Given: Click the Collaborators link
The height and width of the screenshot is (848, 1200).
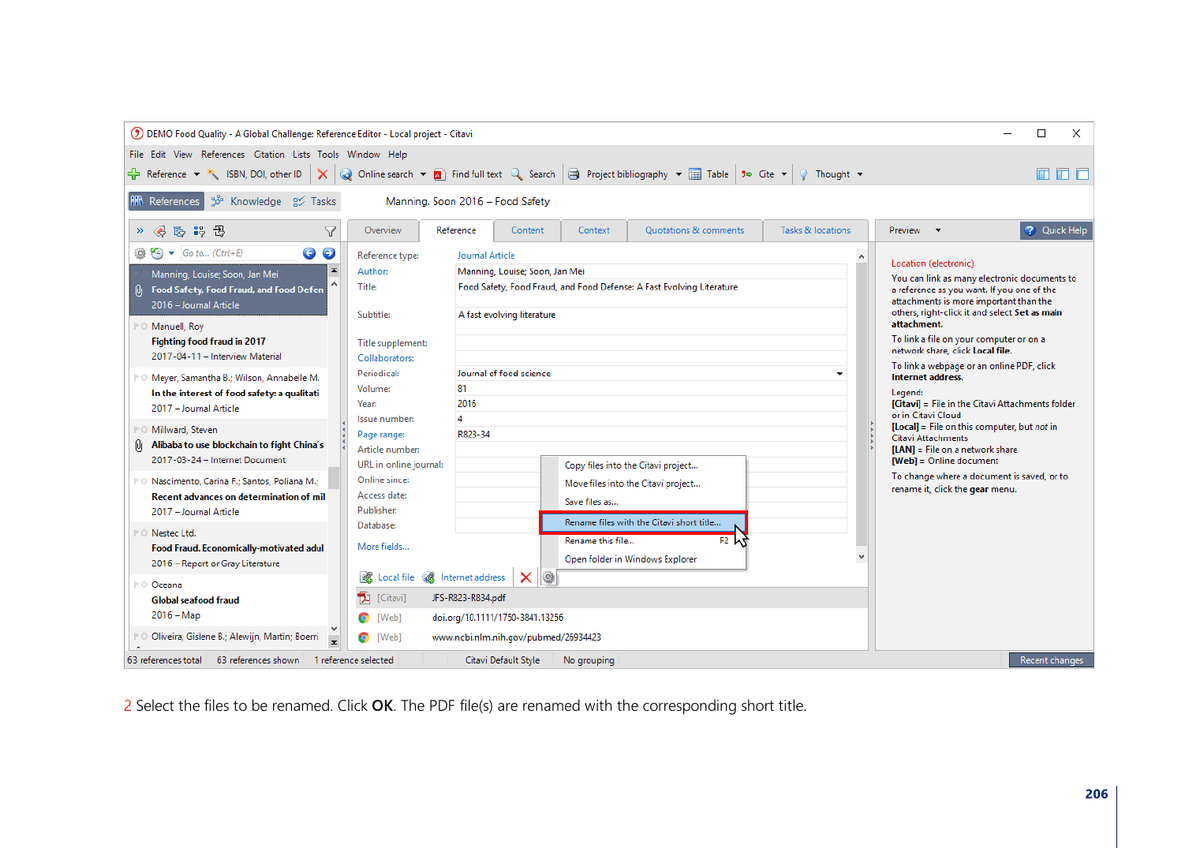Looking at the screenshot, I should click(x=386, y=358).
